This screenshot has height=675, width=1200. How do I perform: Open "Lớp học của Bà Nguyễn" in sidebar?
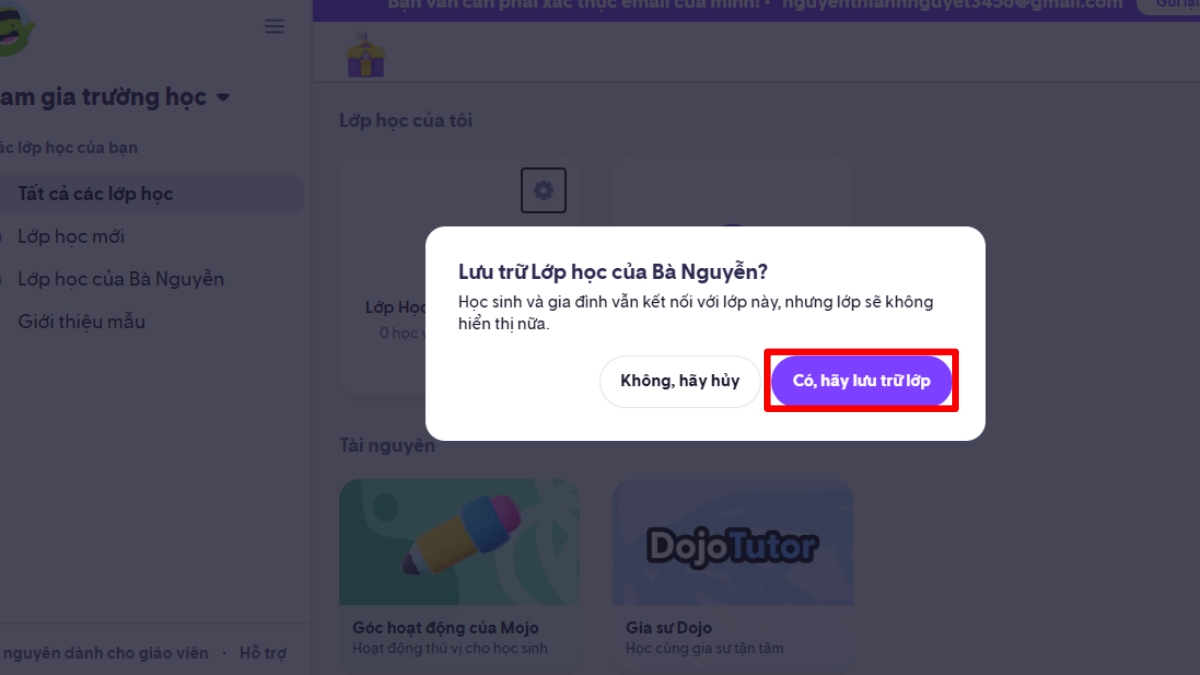(121, 279)
